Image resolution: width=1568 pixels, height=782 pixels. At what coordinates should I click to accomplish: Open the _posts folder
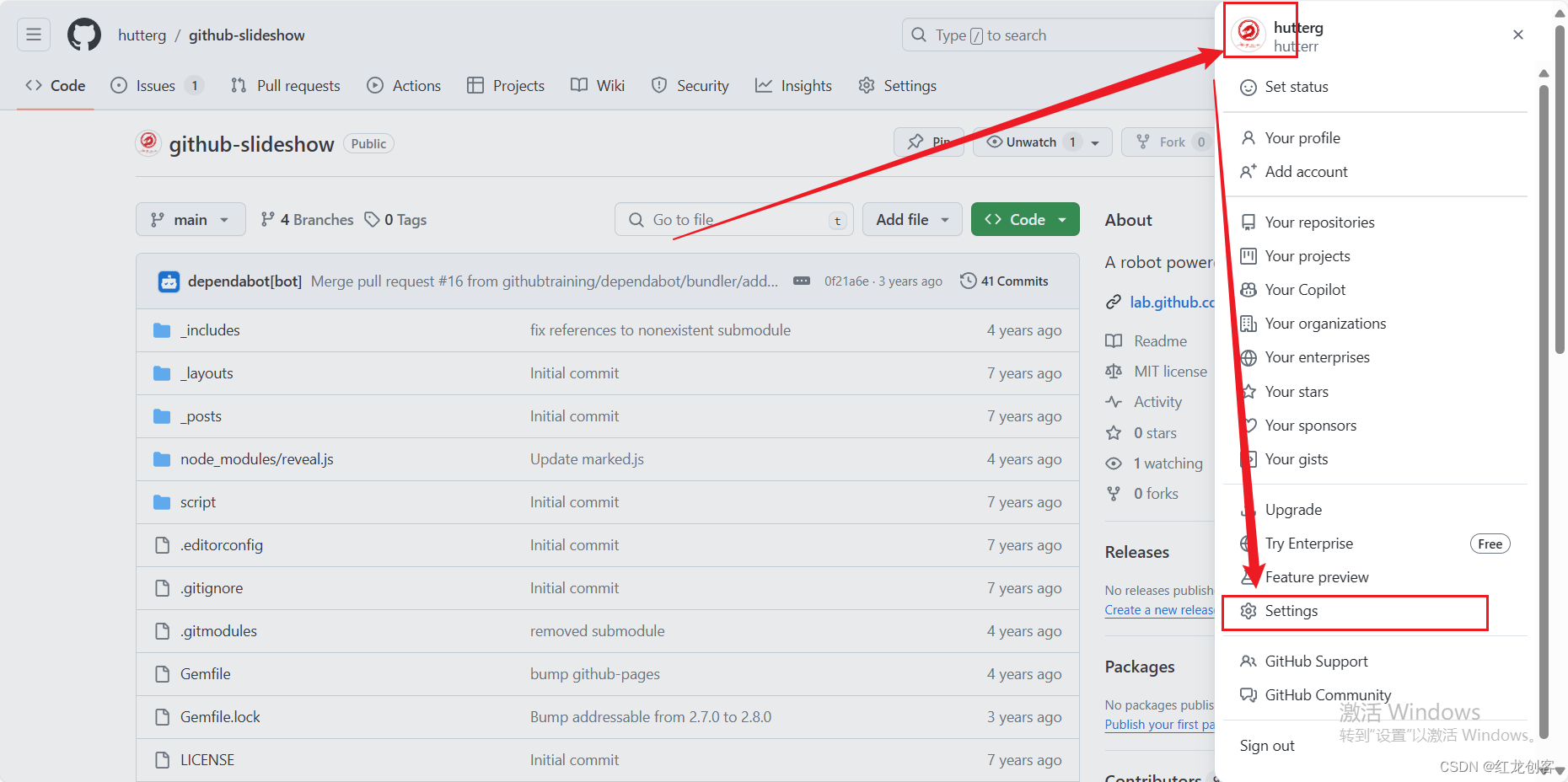(201, 416)
